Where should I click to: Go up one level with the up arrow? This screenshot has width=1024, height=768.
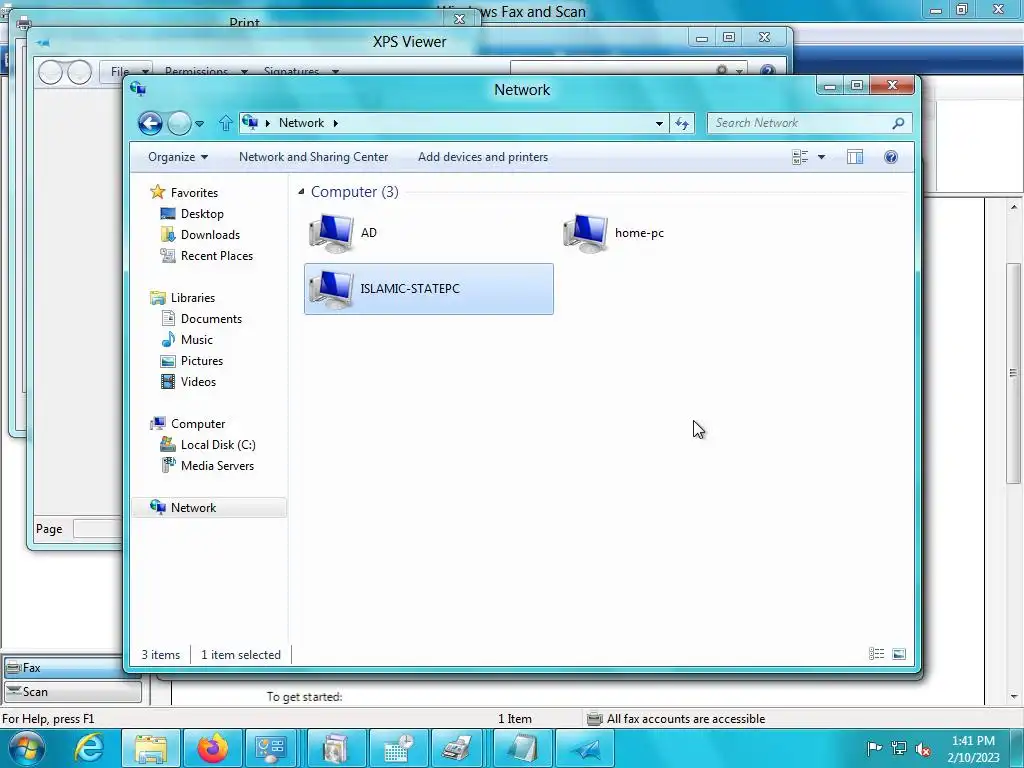coord(225,123)
